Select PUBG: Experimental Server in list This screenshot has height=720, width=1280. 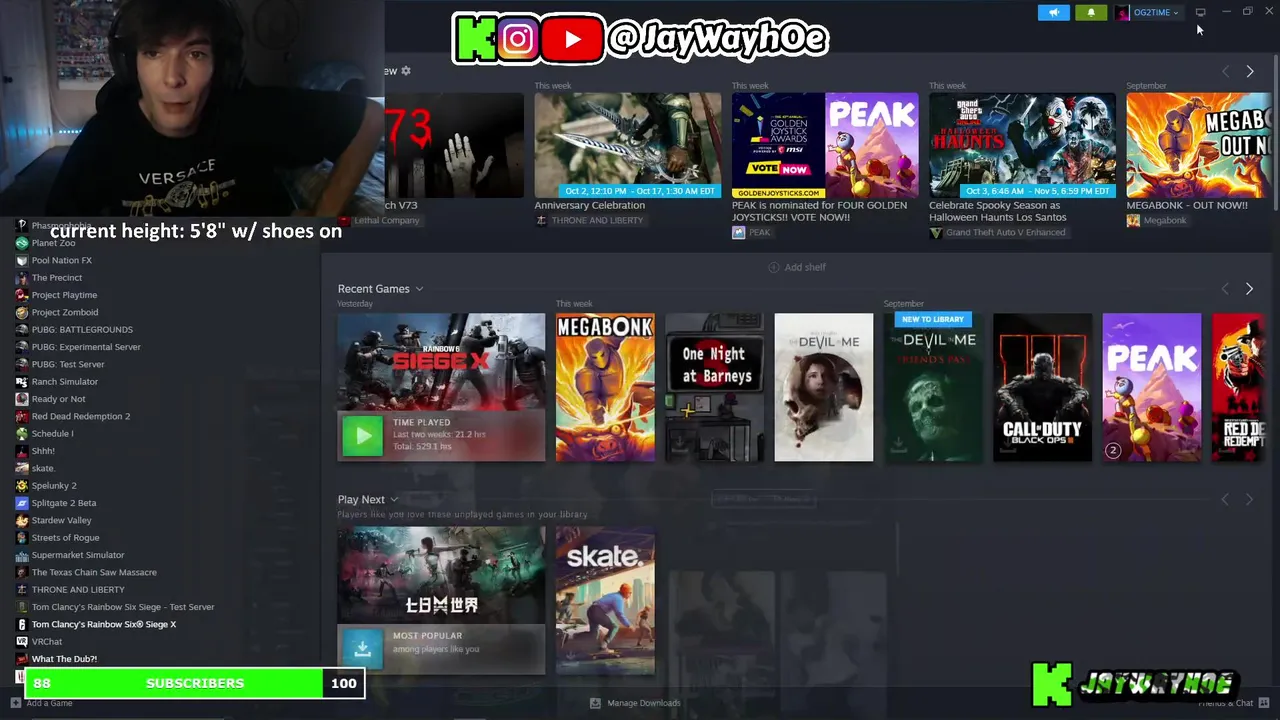[86, 347]
